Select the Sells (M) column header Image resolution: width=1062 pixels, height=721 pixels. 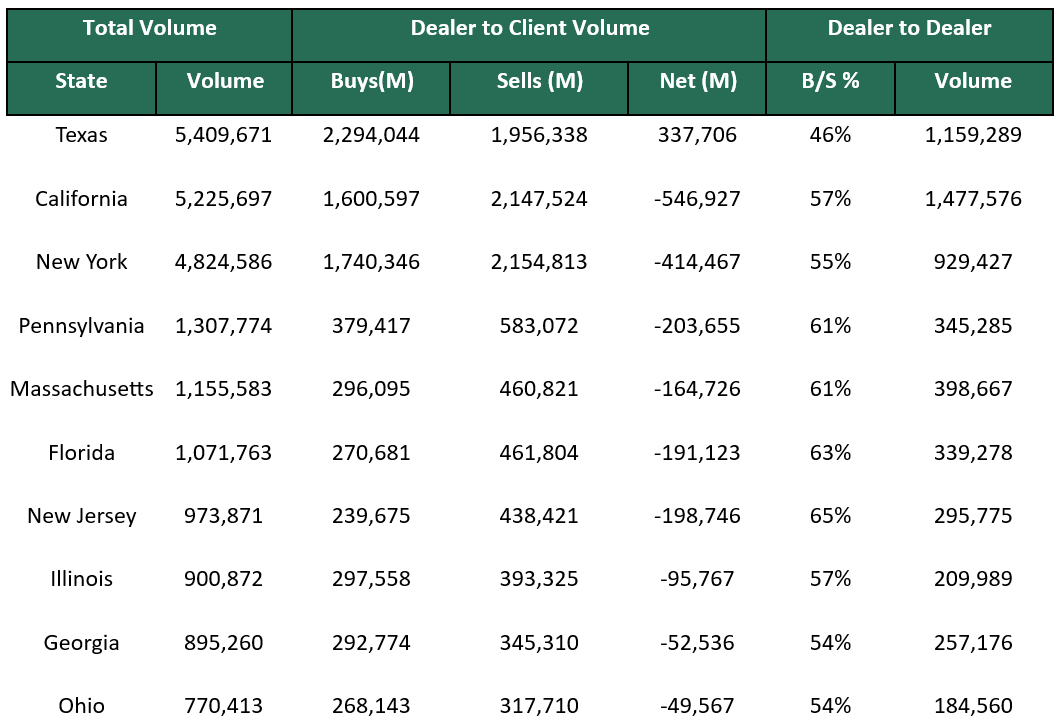pos(539,82)
